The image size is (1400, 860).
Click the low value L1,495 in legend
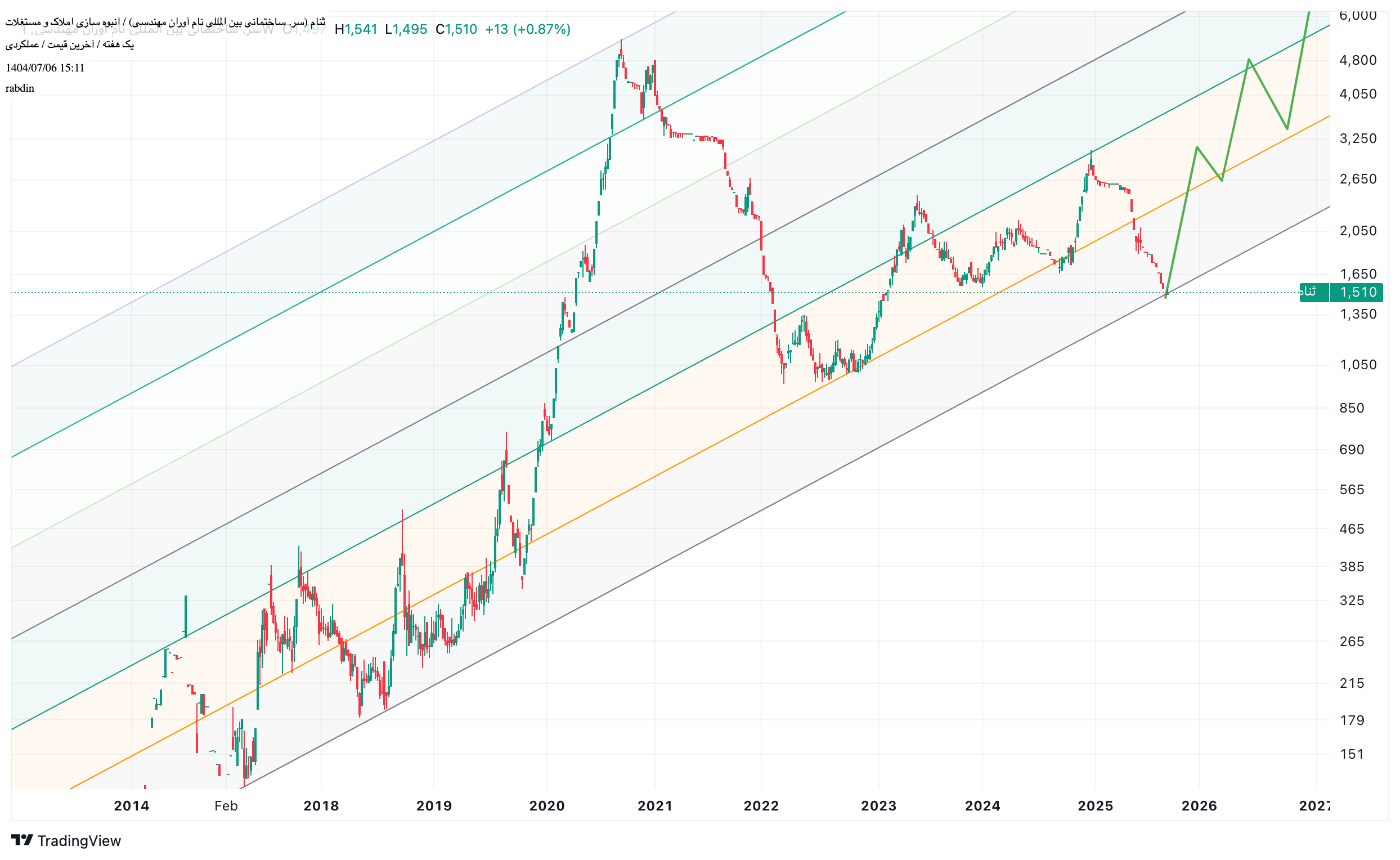(406, 29)
